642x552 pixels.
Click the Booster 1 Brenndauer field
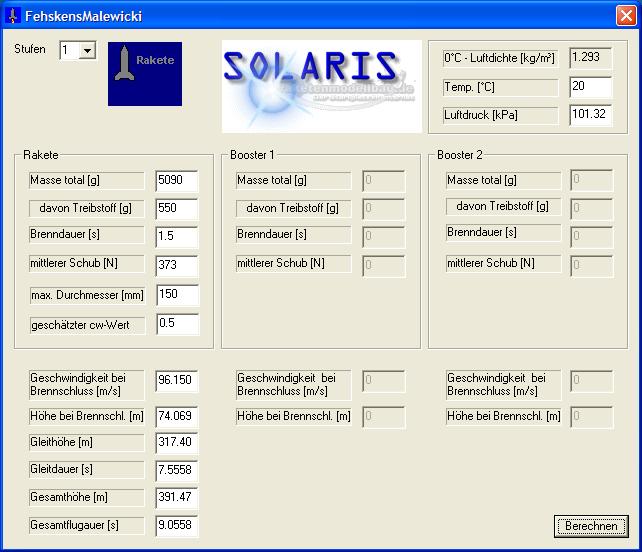[384, 237]
